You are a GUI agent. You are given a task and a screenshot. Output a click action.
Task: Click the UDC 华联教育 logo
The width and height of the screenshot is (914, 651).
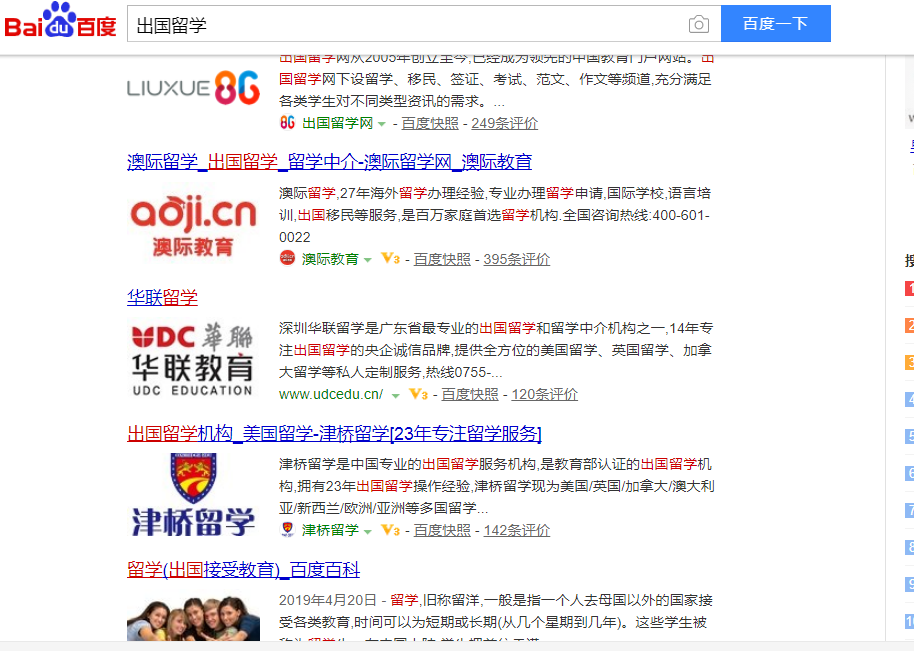click(x=193, y=360)
